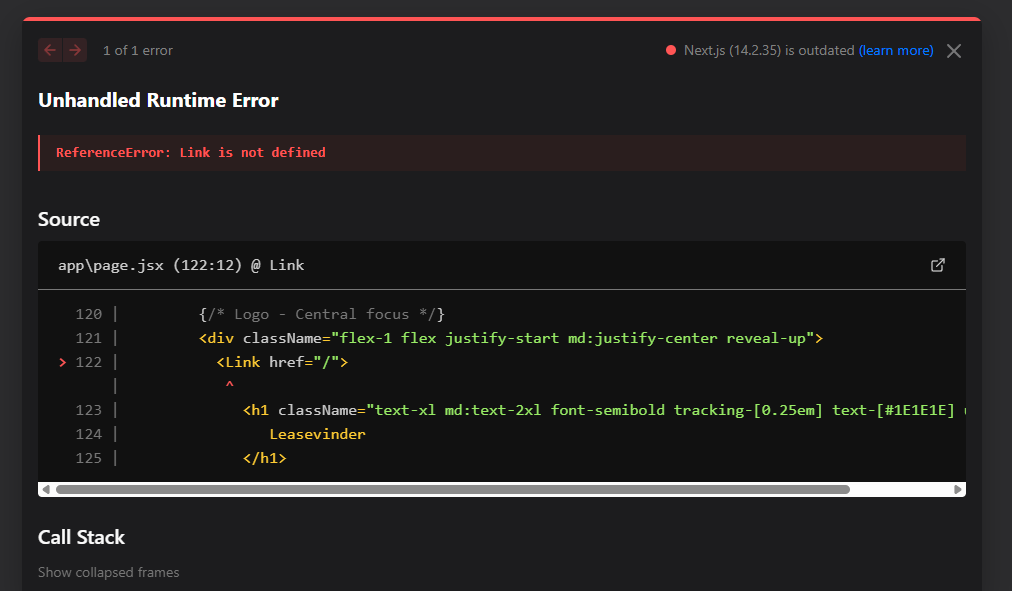Image resolution: width=1012 pixels, height=591 pixels.
Task: Close the error overlay with the X
Action: 954,51
